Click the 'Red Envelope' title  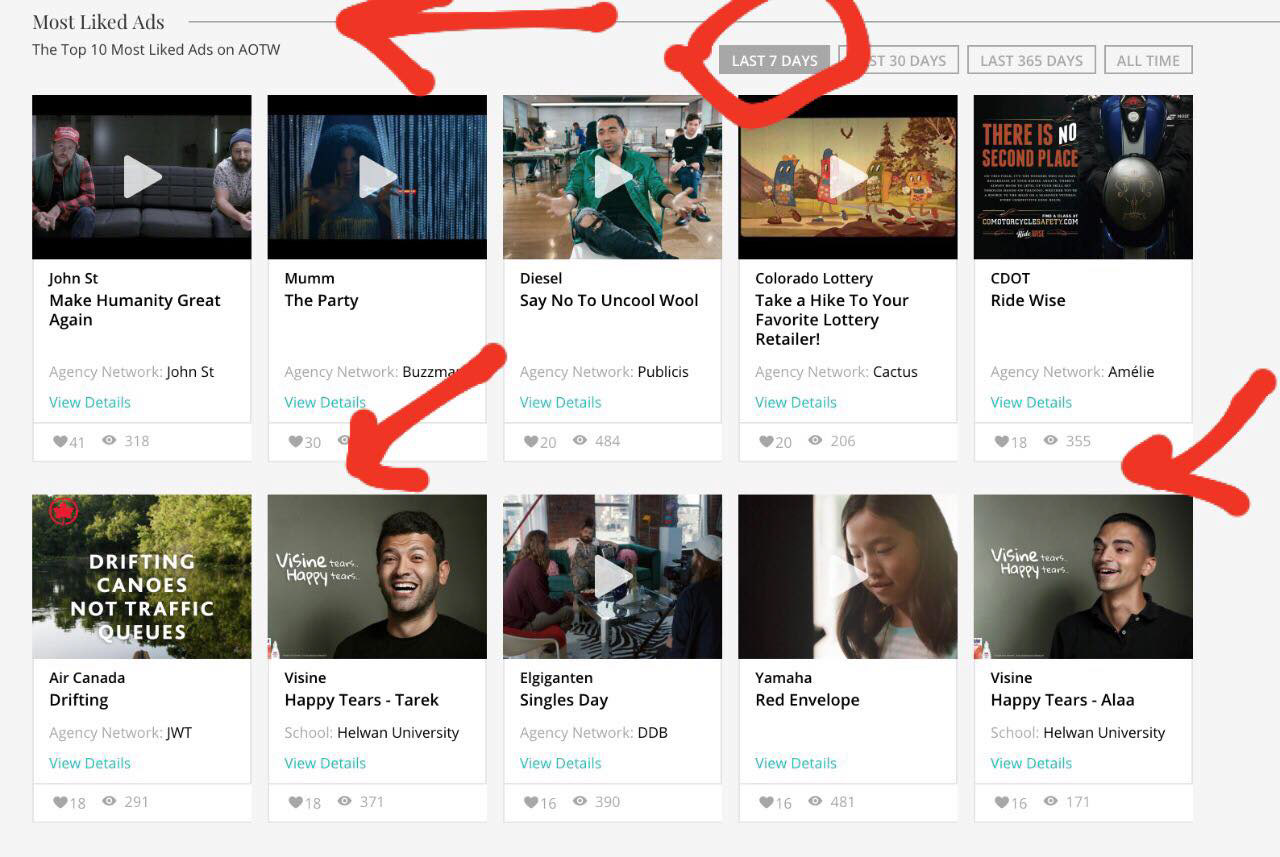[x=807, y=700]
